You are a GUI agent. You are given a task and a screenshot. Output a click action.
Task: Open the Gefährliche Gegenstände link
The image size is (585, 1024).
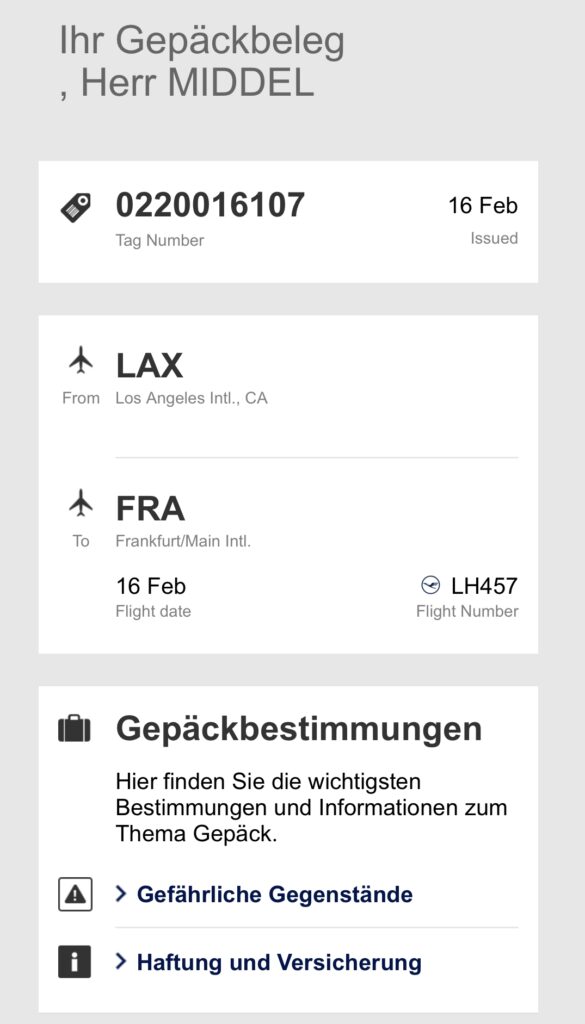click(275, 894)
